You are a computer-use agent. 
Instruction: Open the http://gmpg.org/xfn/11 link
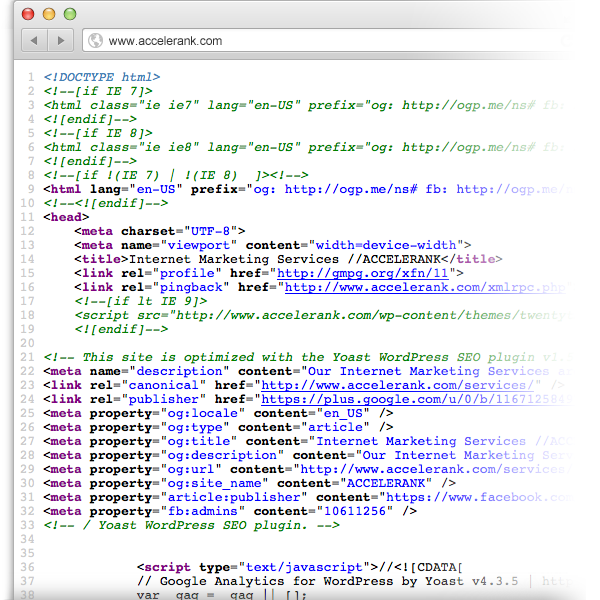(362, 273)
